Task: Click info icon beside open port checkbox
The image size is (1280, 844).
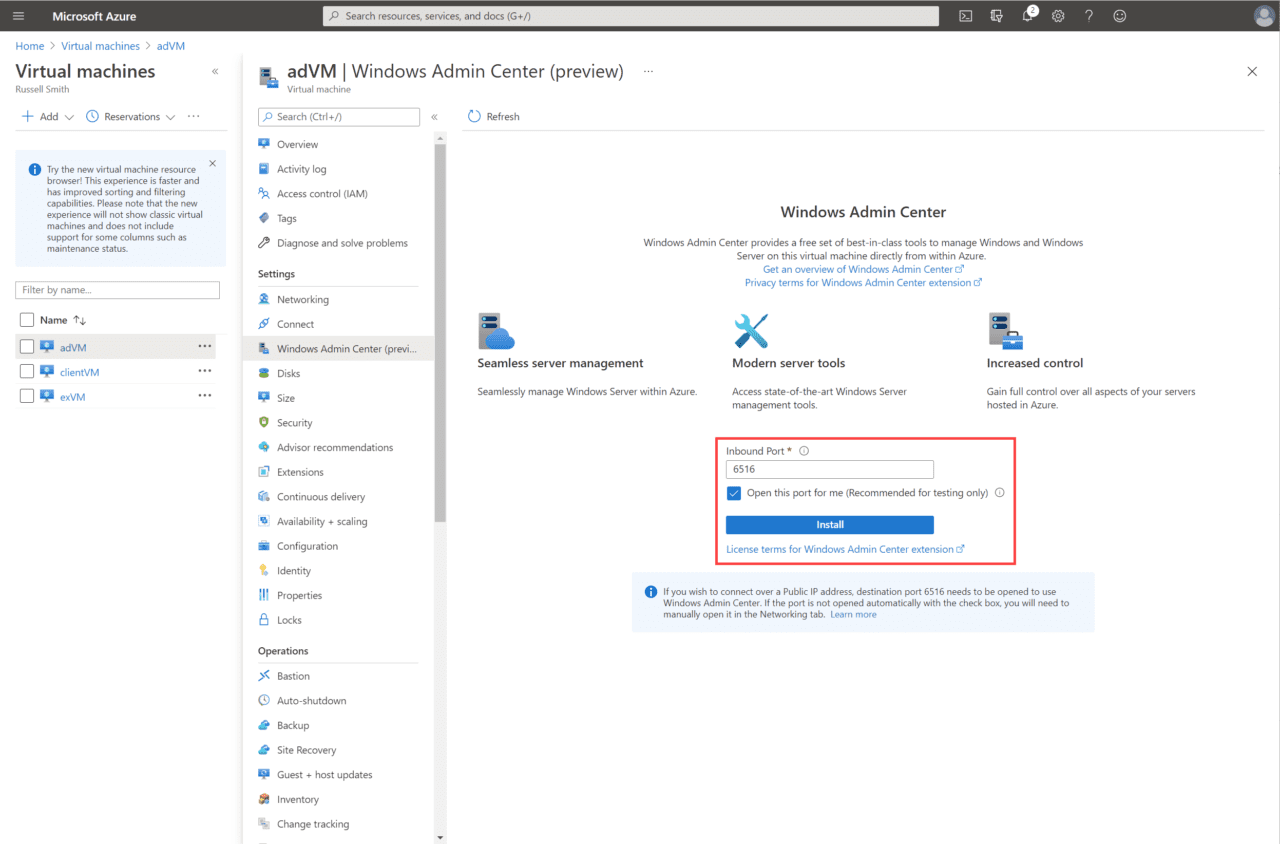Action: coord(1000,493)
